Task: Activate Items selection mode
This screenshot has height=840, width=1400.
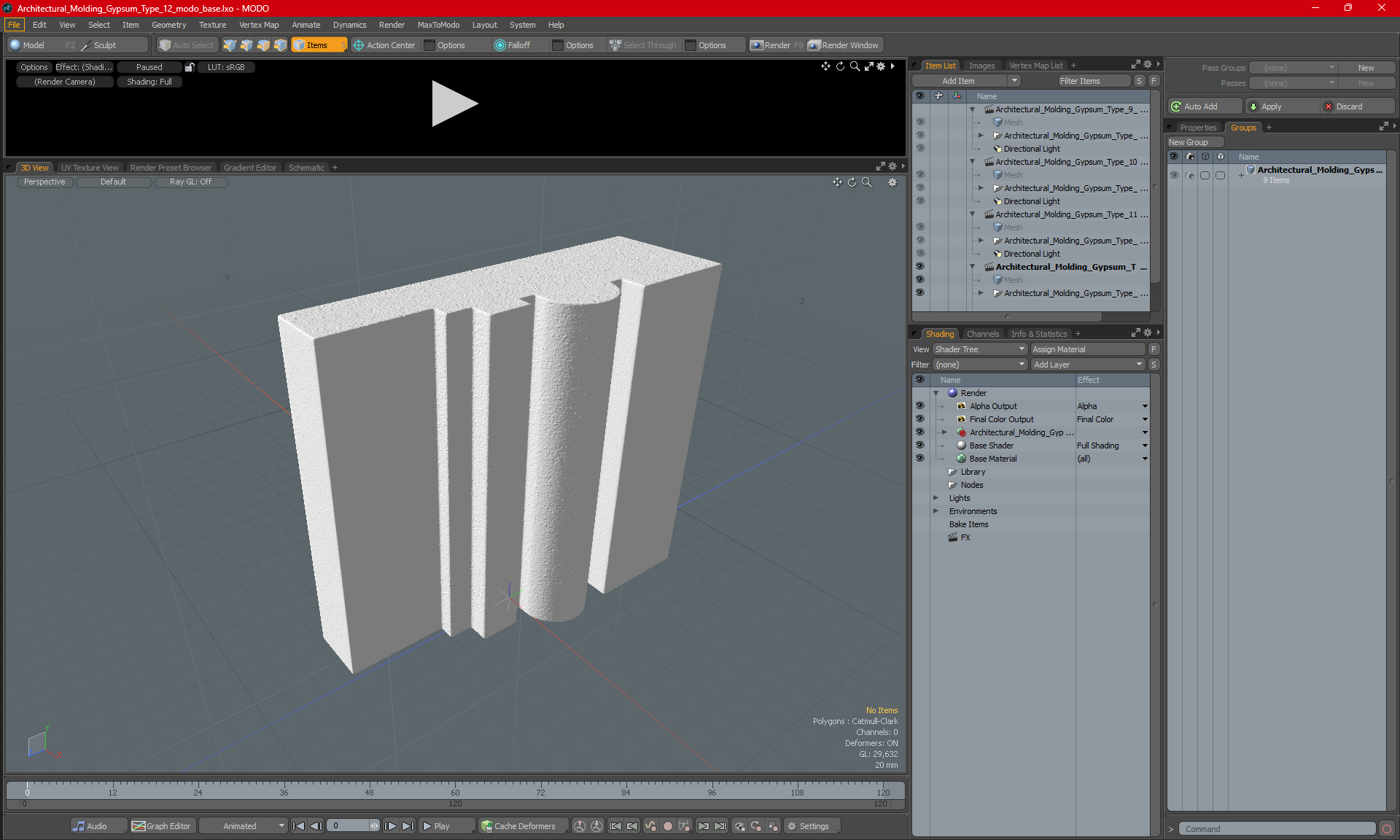Action: click(319, 45)
